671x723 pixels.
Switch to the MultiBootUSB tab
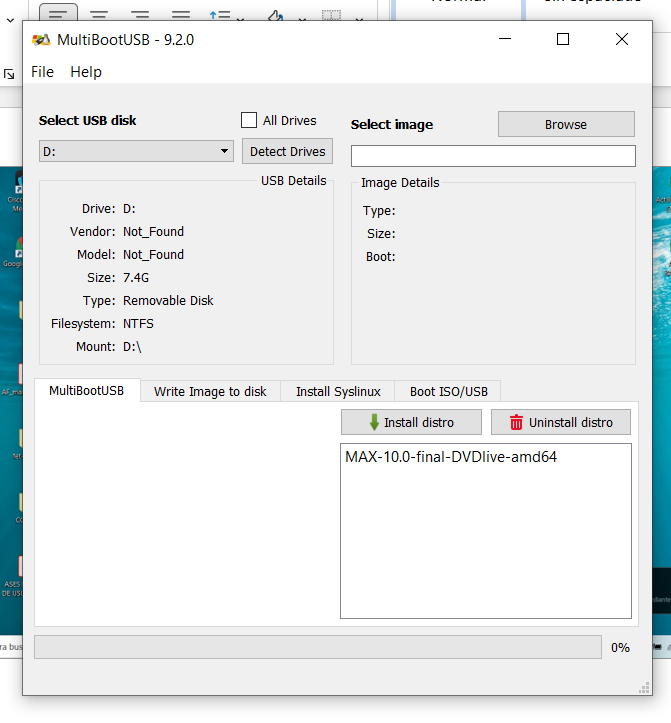point(87,391)
